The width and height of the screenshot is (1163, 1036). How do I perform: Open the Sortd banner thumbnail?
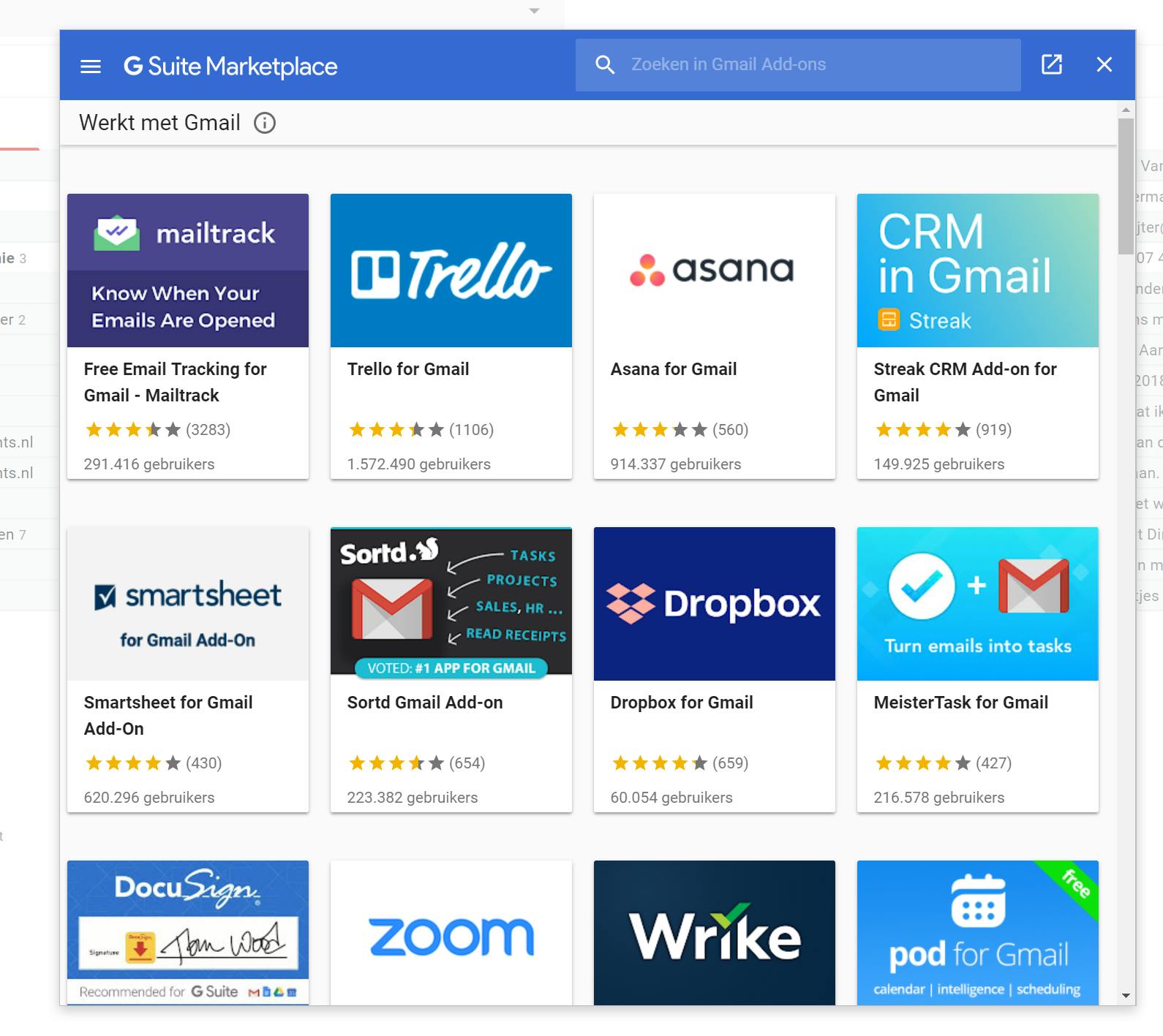tap(451, 604)
